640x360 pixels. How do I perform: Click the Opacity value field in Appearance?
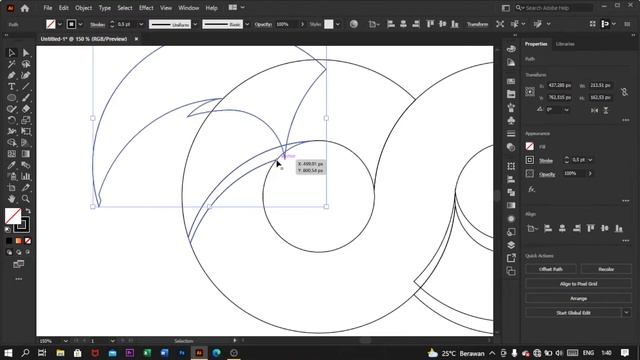pyautogui.click(x=574, y=173)
